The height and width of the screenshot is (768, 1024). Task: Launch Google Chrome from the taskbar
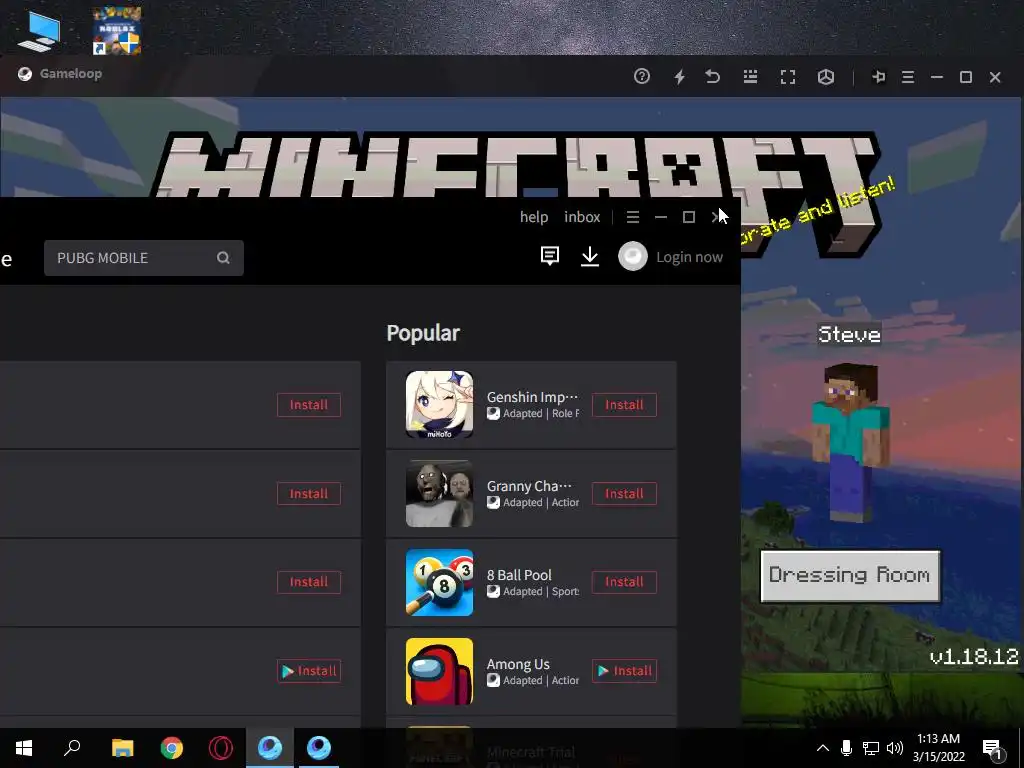point(172,748)
